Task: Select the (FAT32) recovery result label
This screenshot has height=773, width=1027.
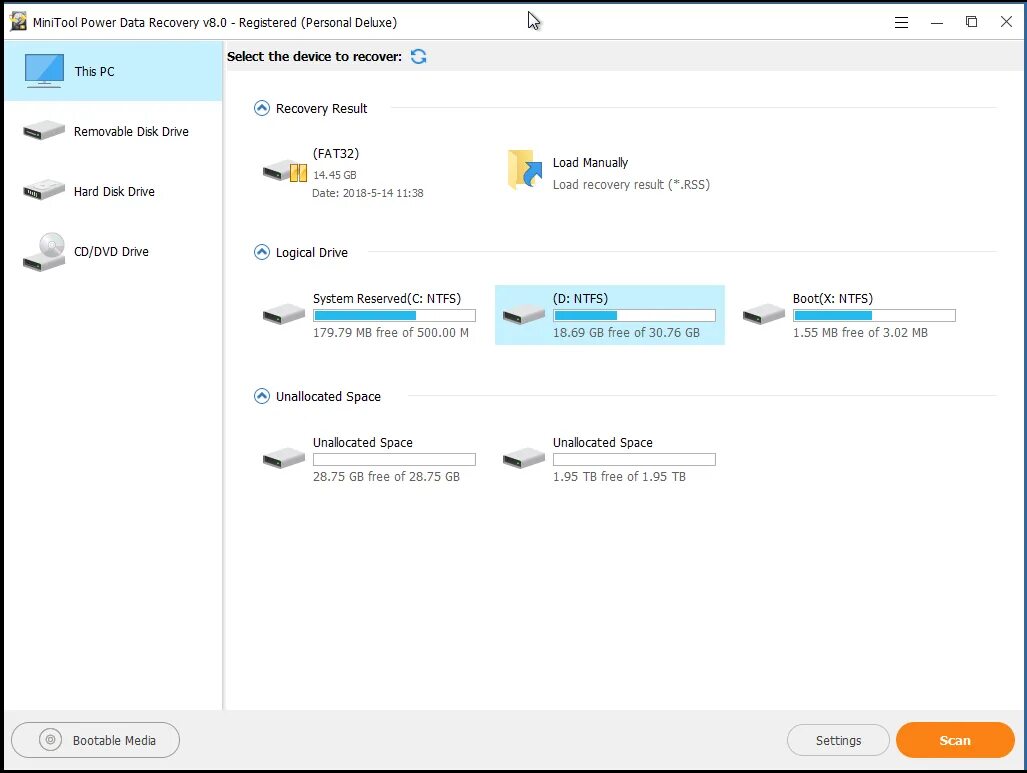Action: pos(336,153)
